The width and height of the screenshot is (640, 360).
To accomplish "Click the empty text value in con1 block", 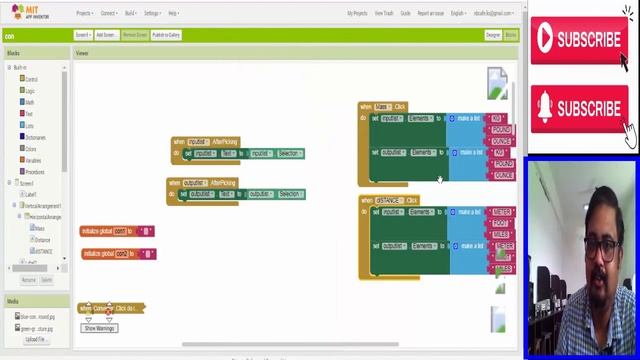I will [146, 231].
